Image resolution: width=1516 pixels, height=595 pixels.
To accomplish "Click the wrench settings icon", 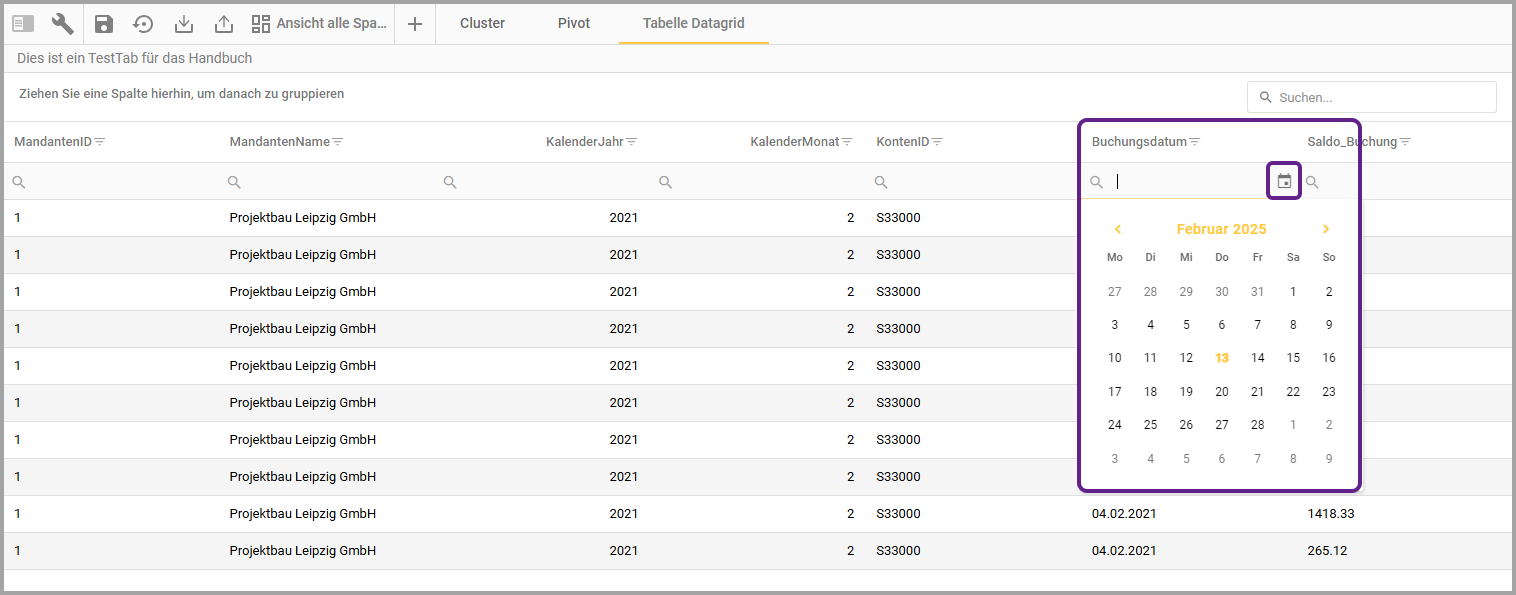I will (x=62, y=24).
